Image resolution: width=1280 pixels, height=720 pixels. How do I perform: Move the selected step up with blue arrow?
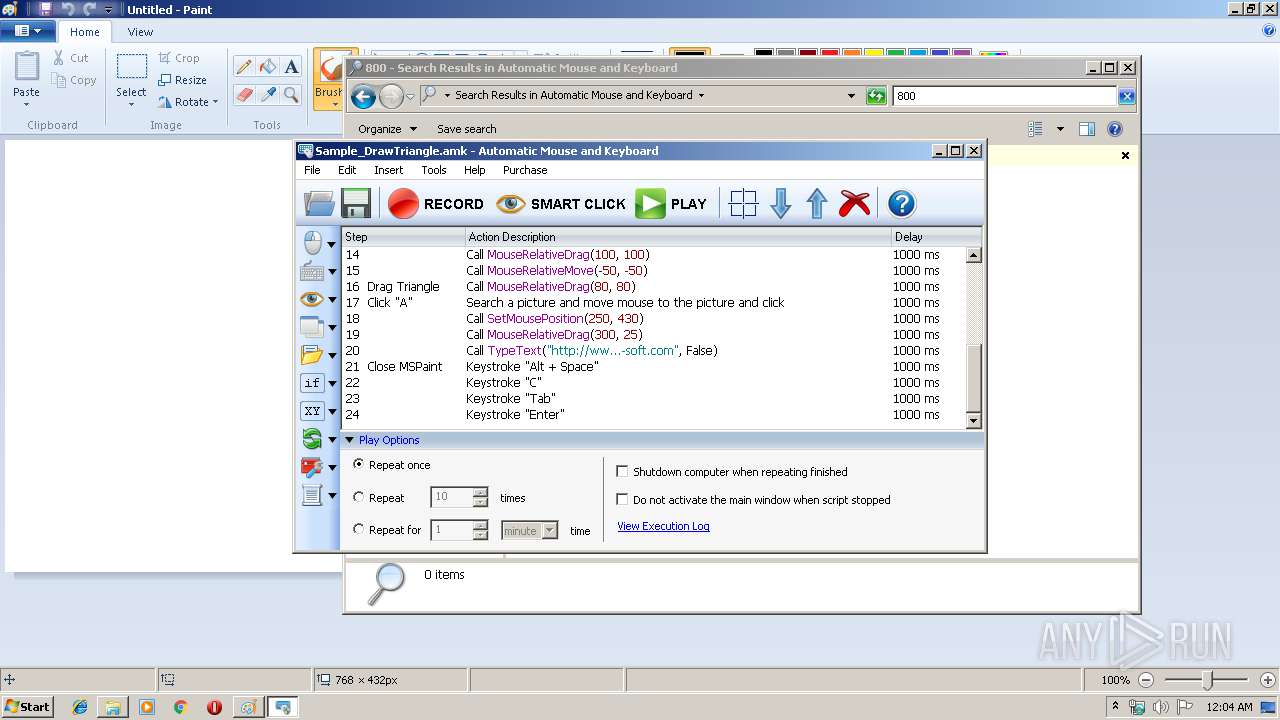[x=817, y=204]
